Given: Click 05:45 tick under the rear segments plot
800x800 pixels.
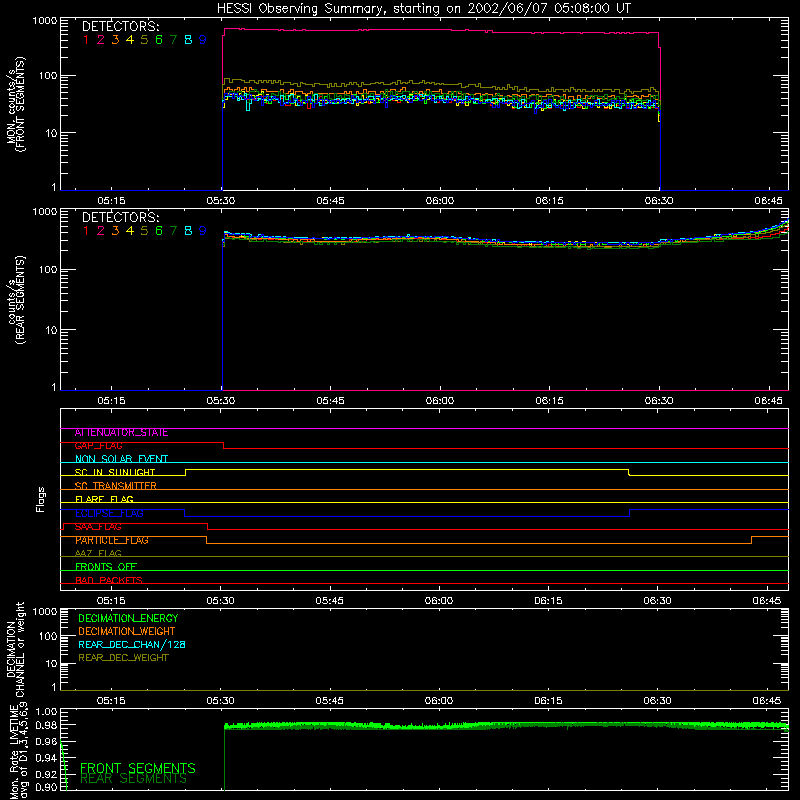Looking at the screenshot, I should [330, 401].
